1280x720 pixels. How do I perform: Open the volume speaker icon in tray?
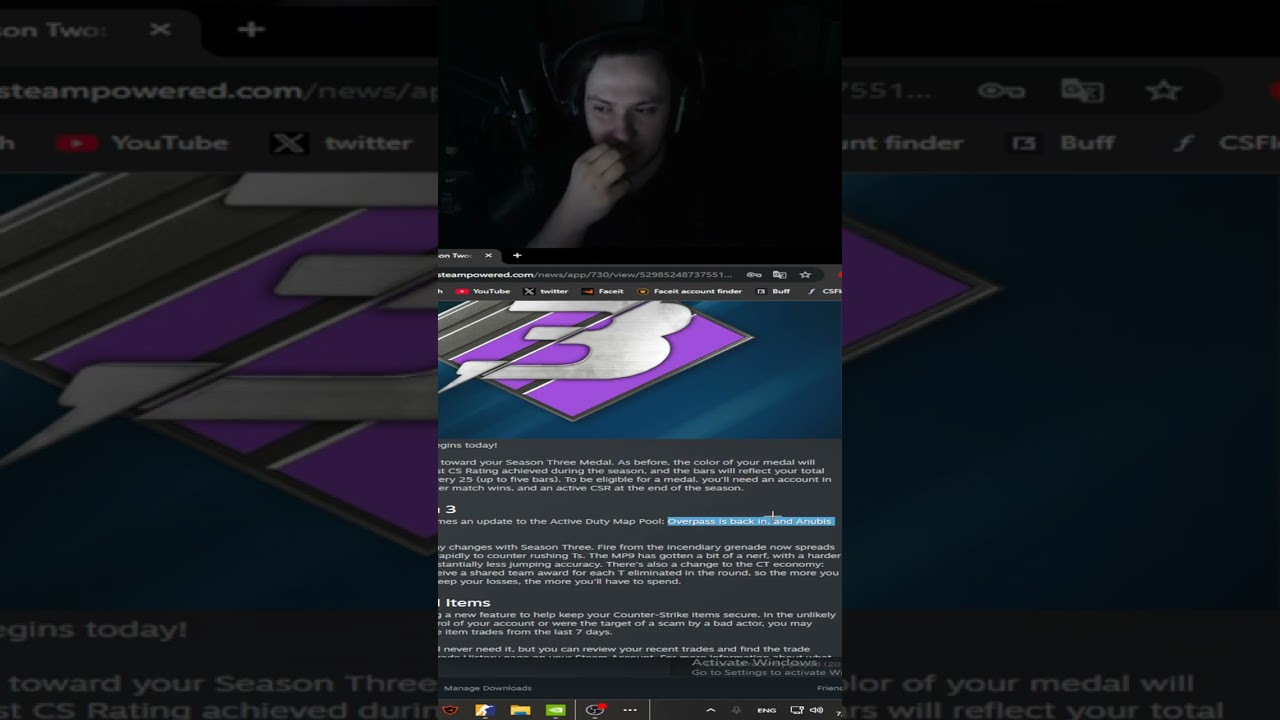(816, 710)
